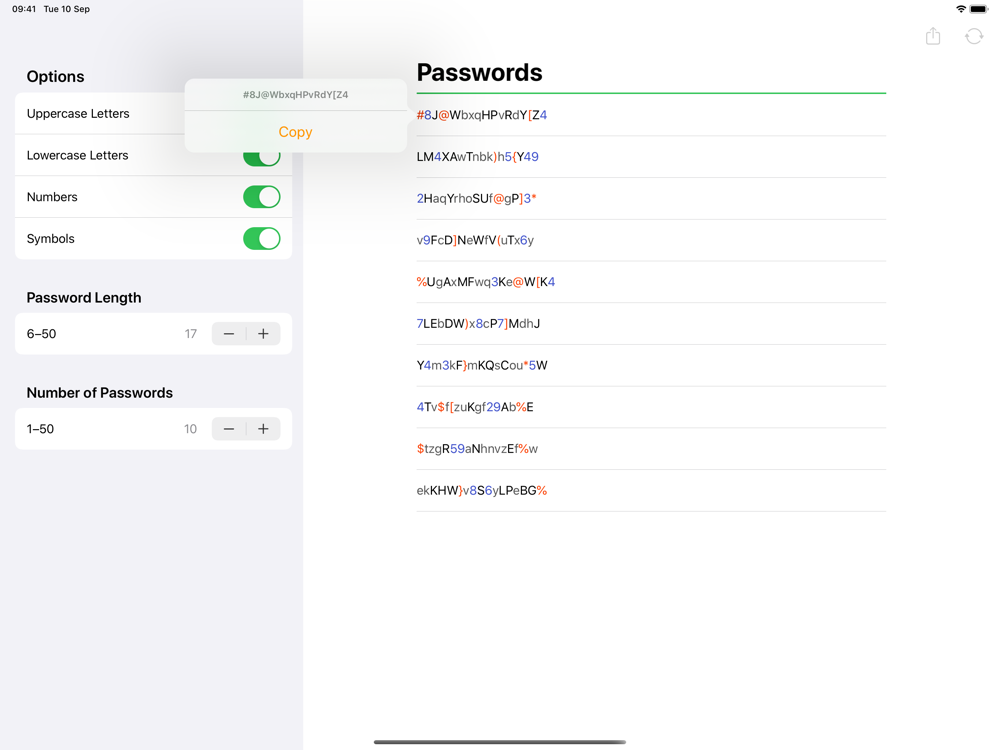
Task: Select password %UgAxMFwq3Ke@W[K4
Action: coord(651,282)
